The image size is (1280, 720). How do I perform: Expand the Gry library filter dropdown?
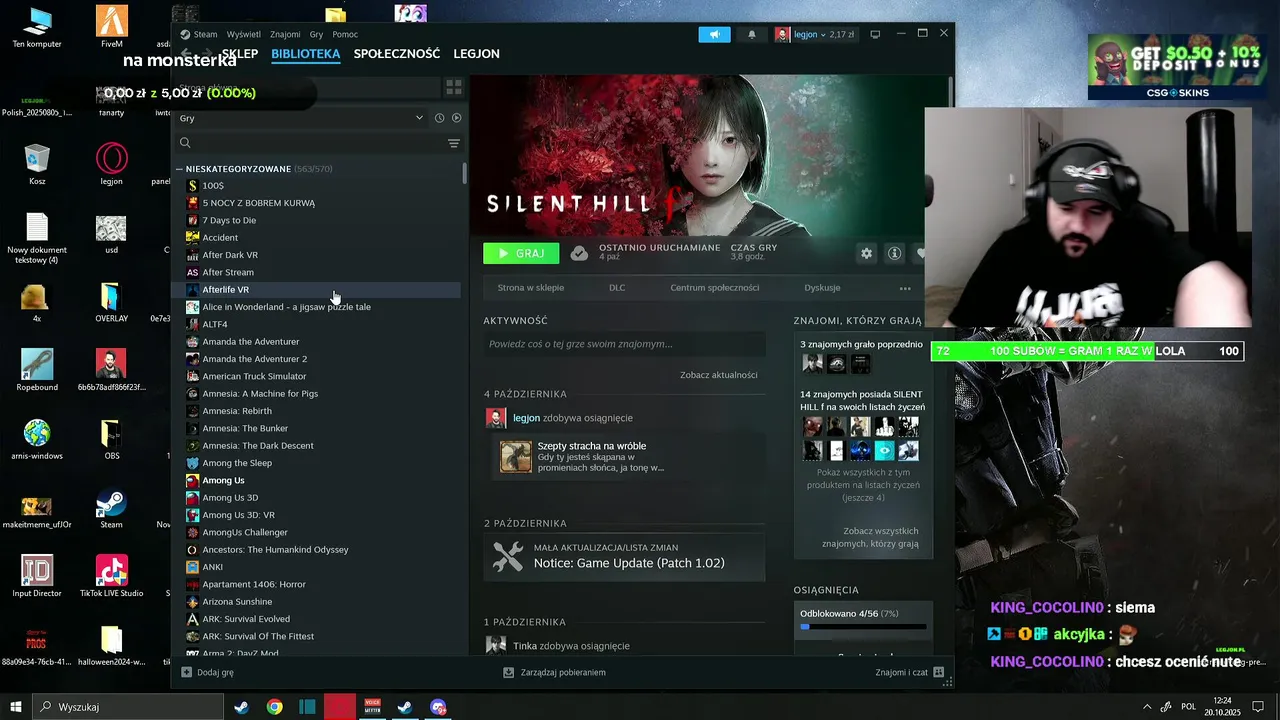click(301, 118)
